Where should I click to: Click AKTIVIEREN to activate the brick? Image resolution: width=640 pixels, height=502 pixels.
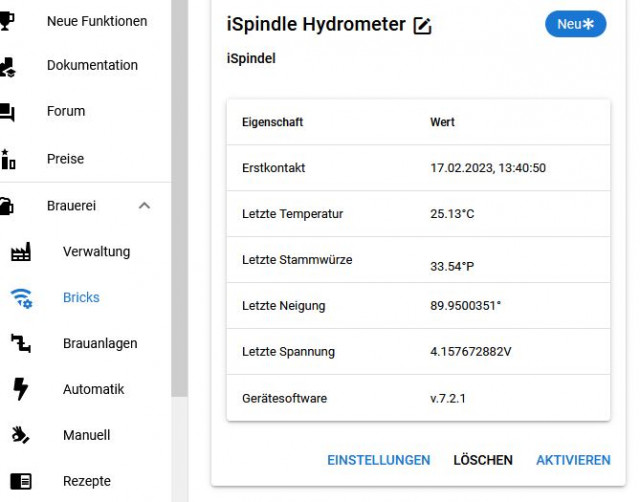tap(573, 460)
